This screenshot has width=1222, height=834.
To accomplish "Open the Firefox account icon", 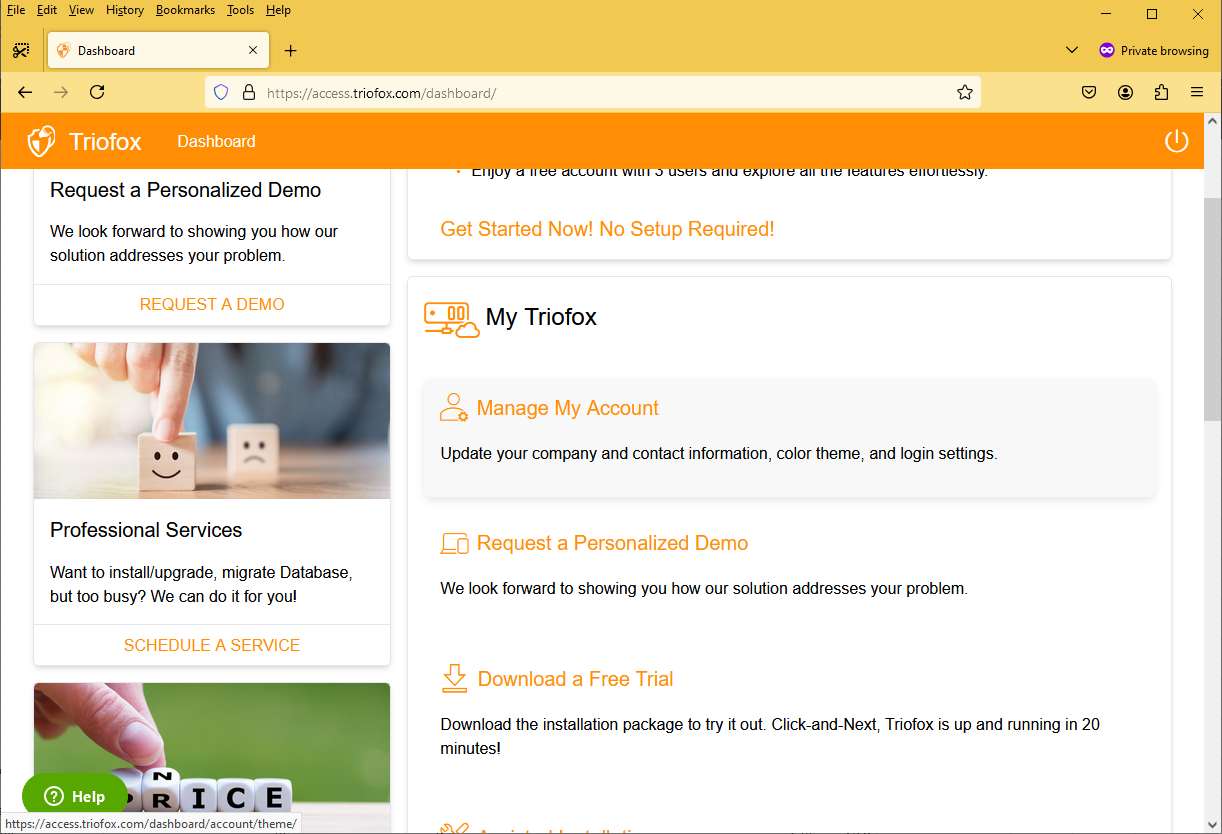I will tap(1126, 92).
